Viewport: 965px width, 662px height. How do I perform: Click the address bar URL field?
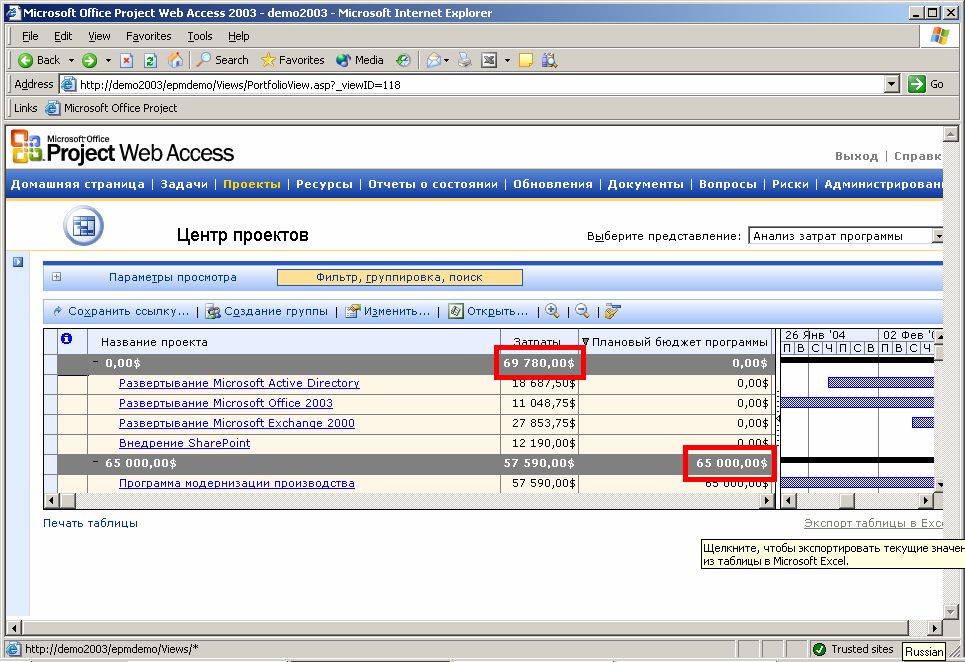[480, 85]
